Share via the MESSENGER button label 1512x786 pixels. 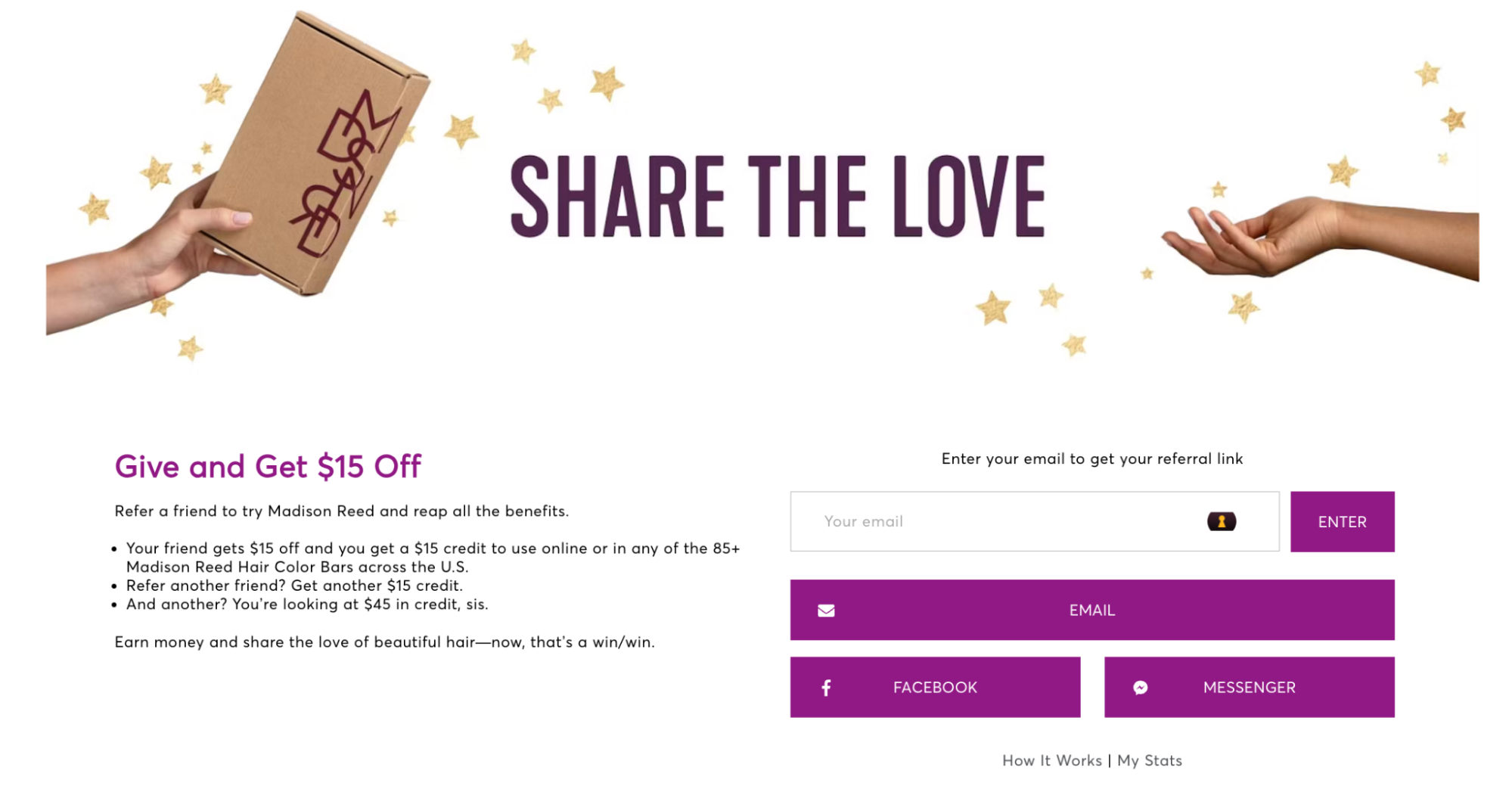pos(1249,688)
